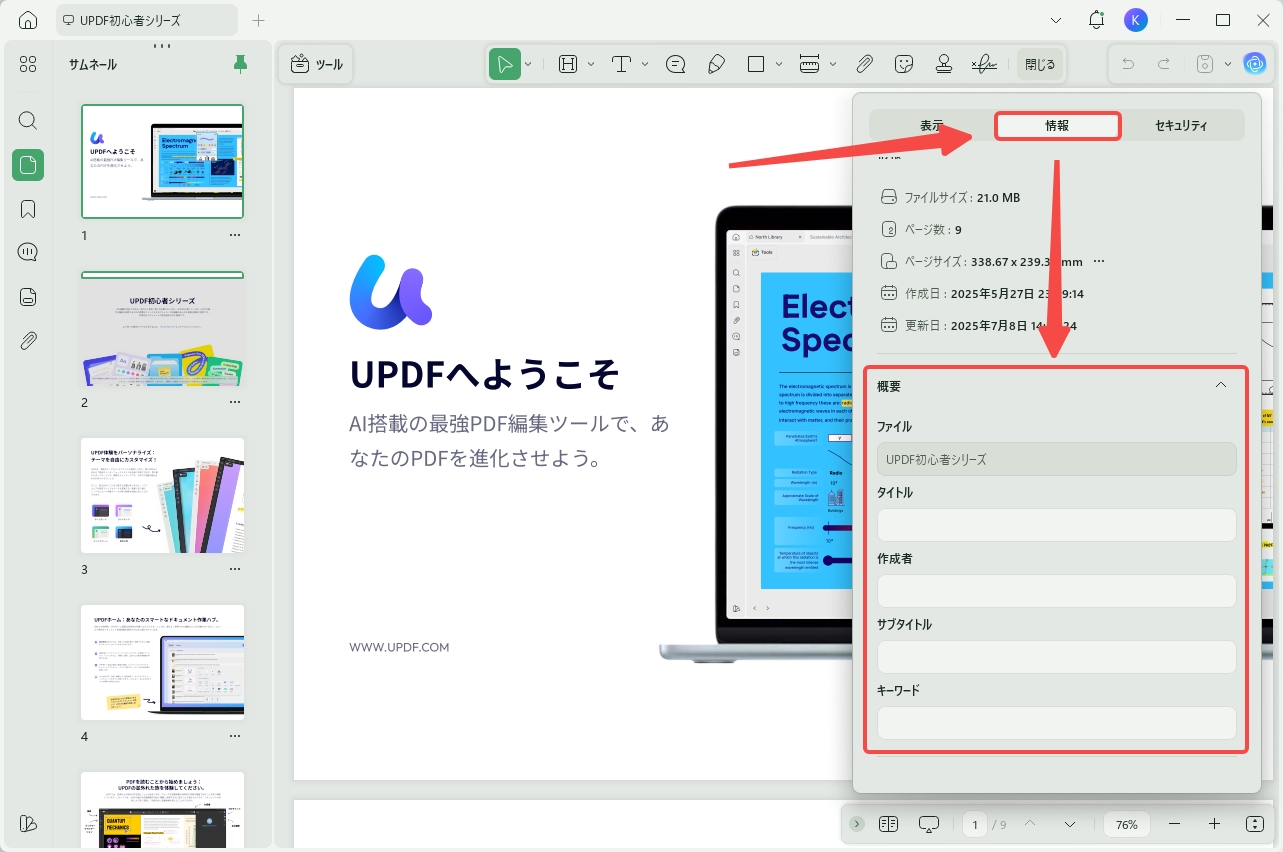Click the fit page icon
Viewport: 1283px width, 852px height.
1255,824
